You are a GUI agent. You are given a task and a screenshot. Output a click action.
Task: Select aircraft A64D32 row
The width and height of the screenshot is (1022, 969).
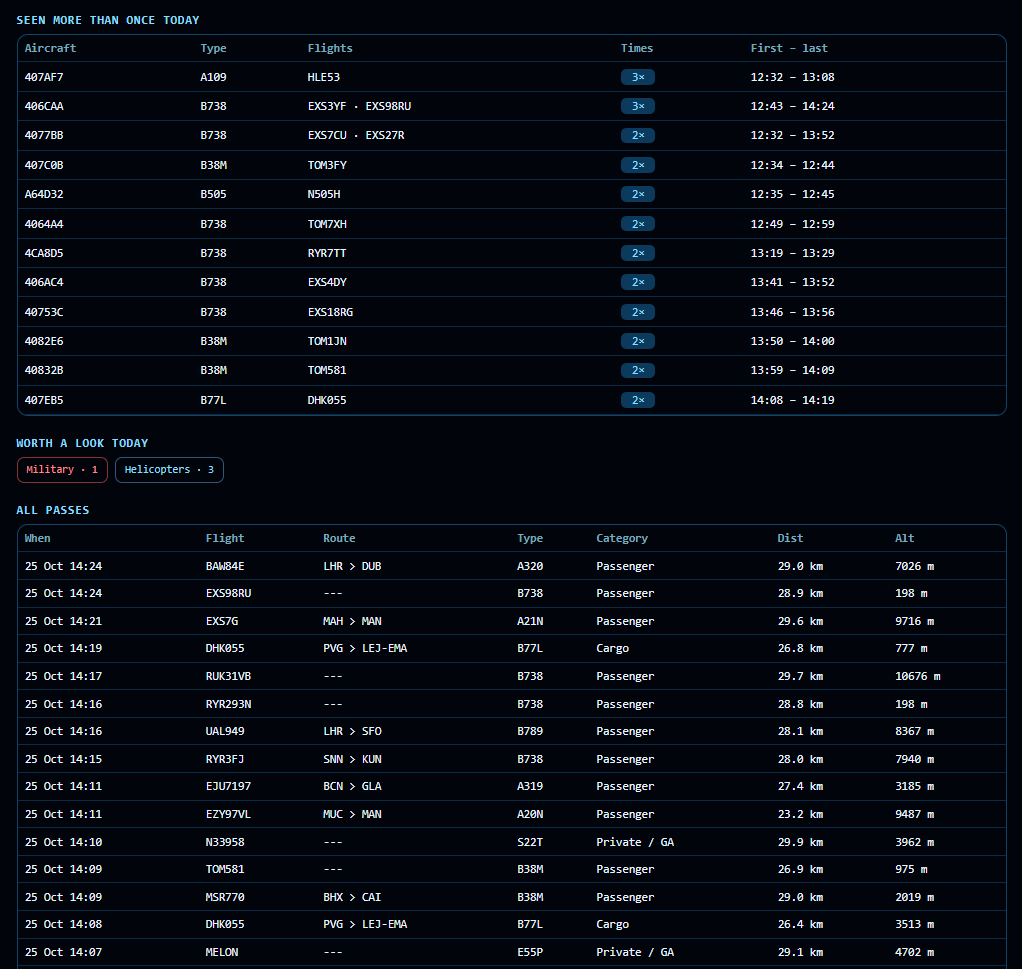coord(512,194)
